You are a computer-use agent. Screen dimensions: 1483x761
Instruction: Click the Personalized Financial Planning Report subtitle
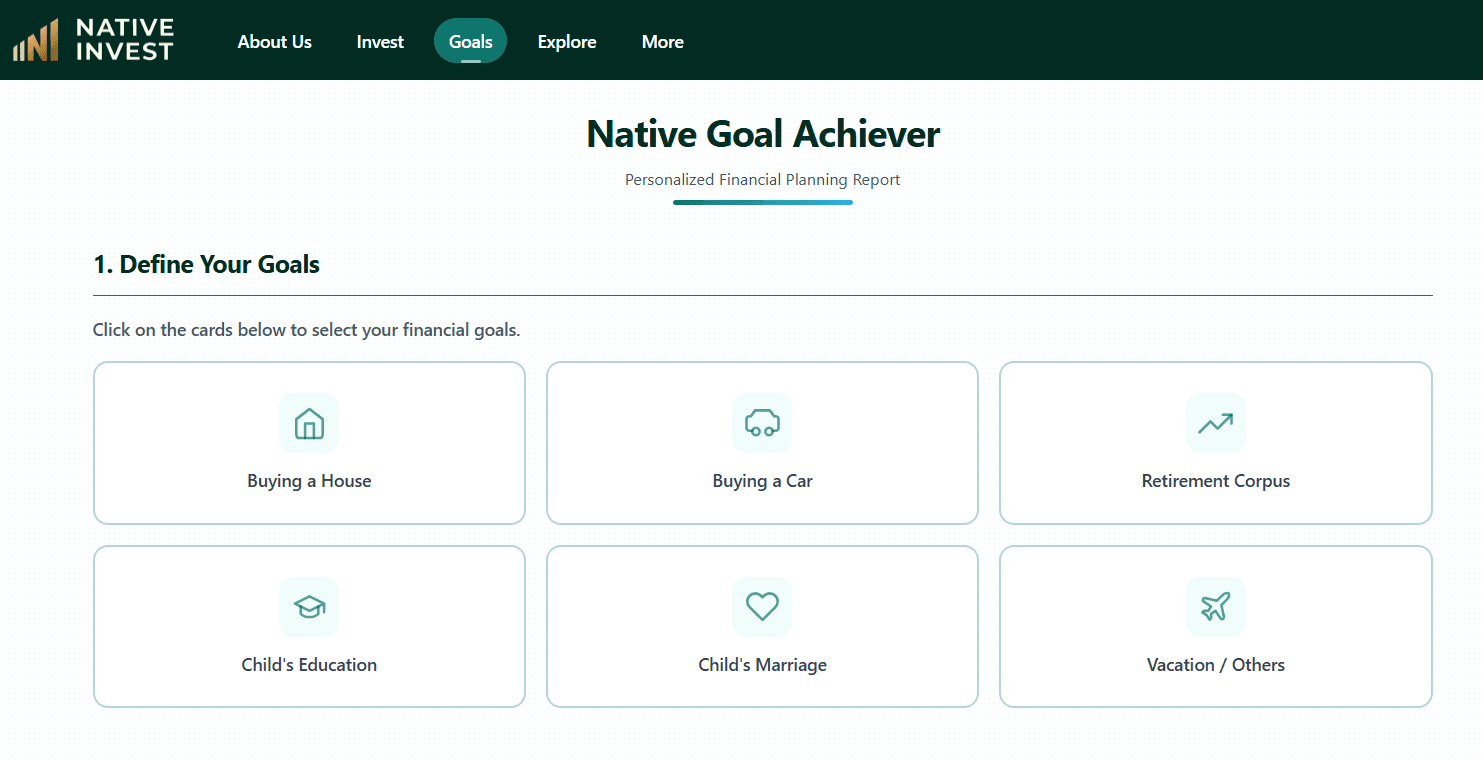(763, 180)
